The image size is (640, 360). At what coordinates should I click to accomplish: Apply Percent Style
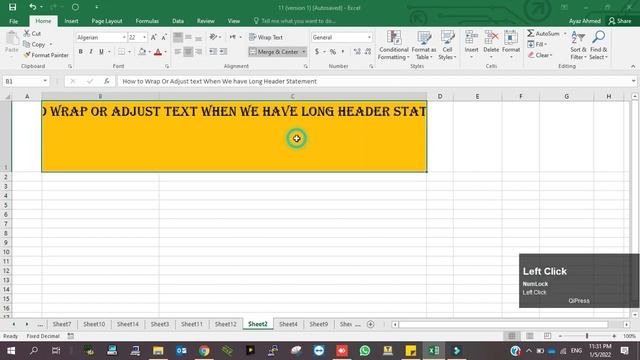click(x=333, y=52)
